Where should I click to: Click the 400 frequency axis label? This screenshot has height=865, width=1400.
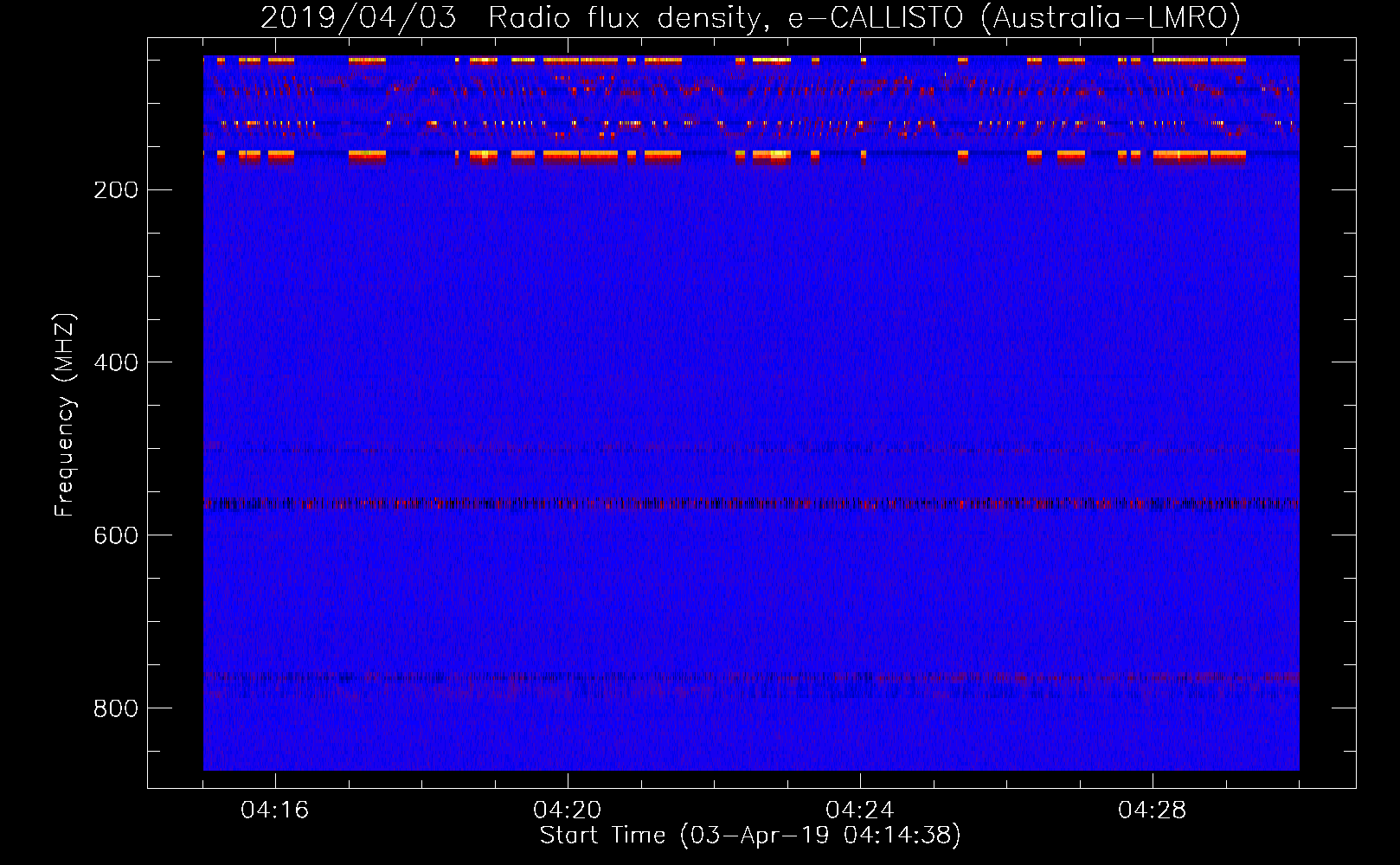pos(116,362)
